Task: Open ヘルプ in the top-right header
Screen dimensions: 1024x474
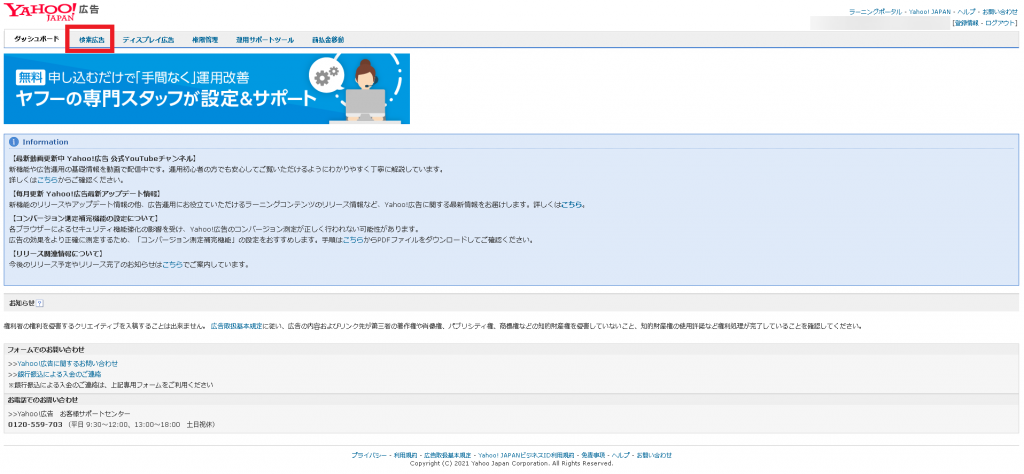Action: pos(967,12)
